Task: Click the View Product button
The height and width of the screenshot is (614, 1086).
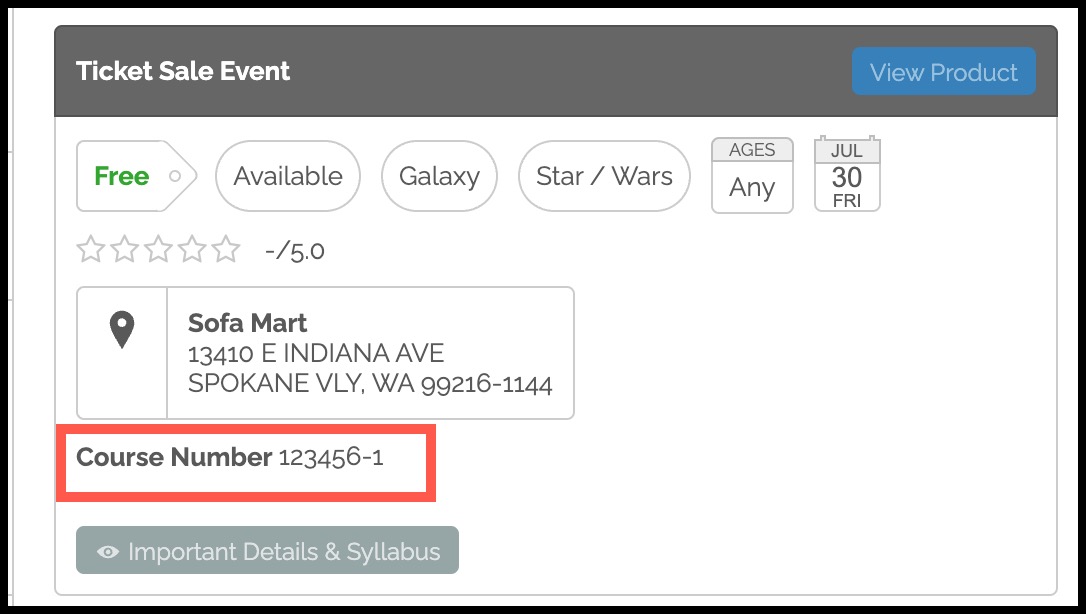Action: pos(943,71)
